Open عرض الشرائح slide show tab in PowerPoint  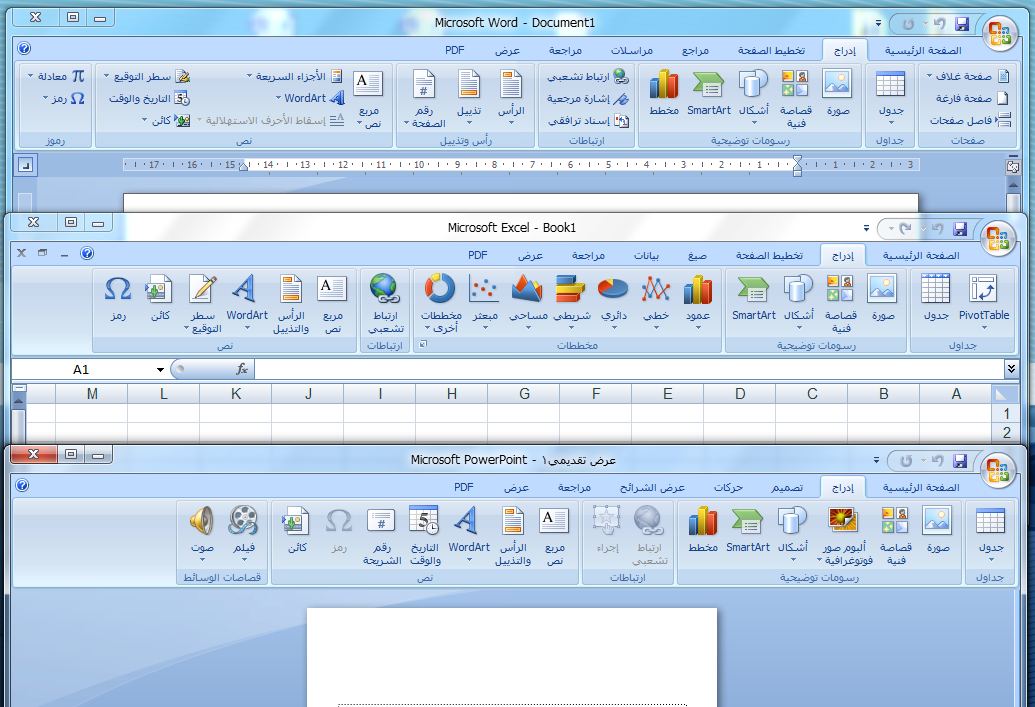click(x=652, y=487)
